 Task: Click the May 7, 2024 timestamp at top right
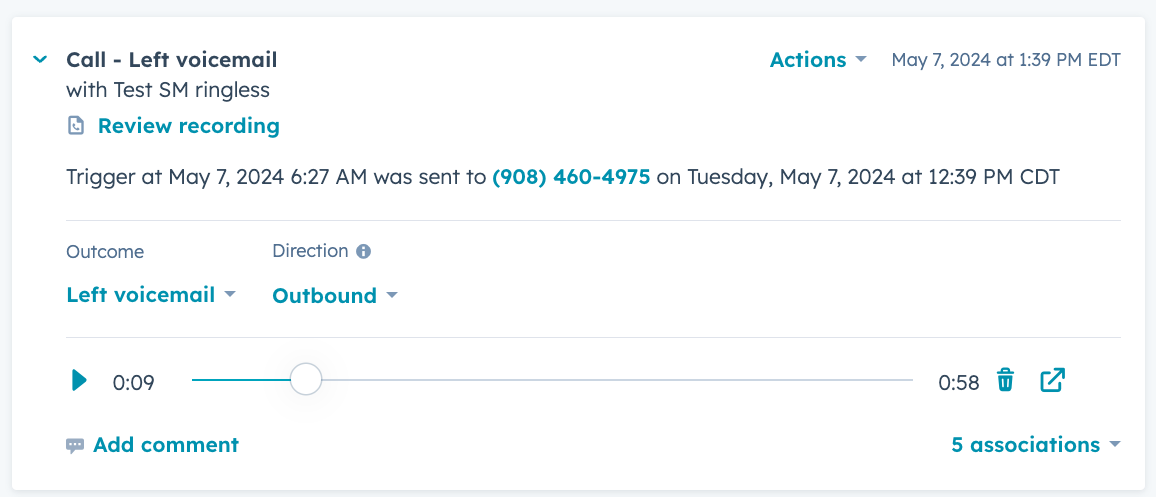click(x=1006, y=60)
